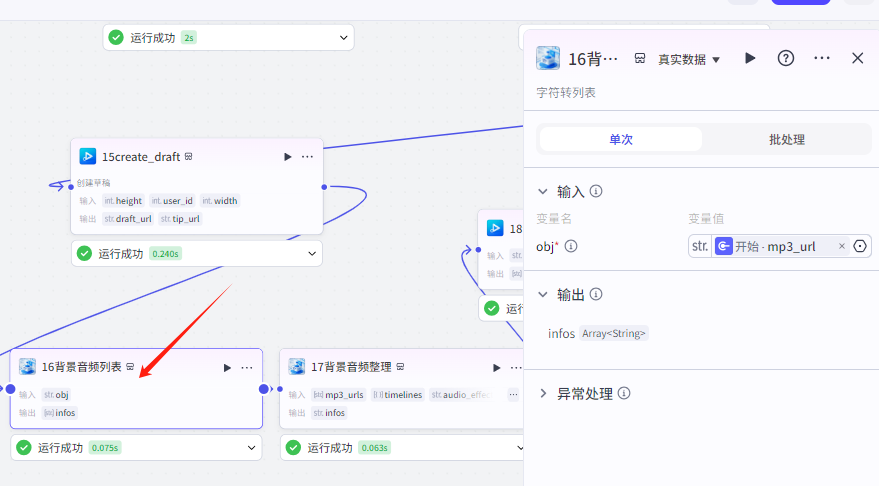The image size is (879, 486).
Task: Expand the 异常处理 section
Action: 543,394
